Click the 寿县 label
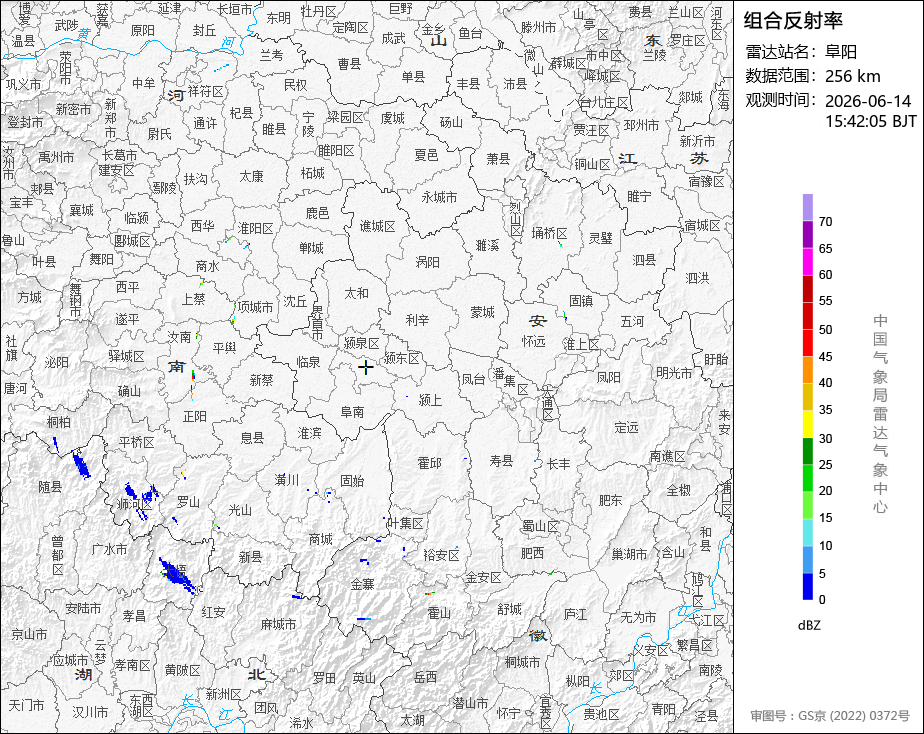This screenshot has height=734, width=924. tap(501, 461)
